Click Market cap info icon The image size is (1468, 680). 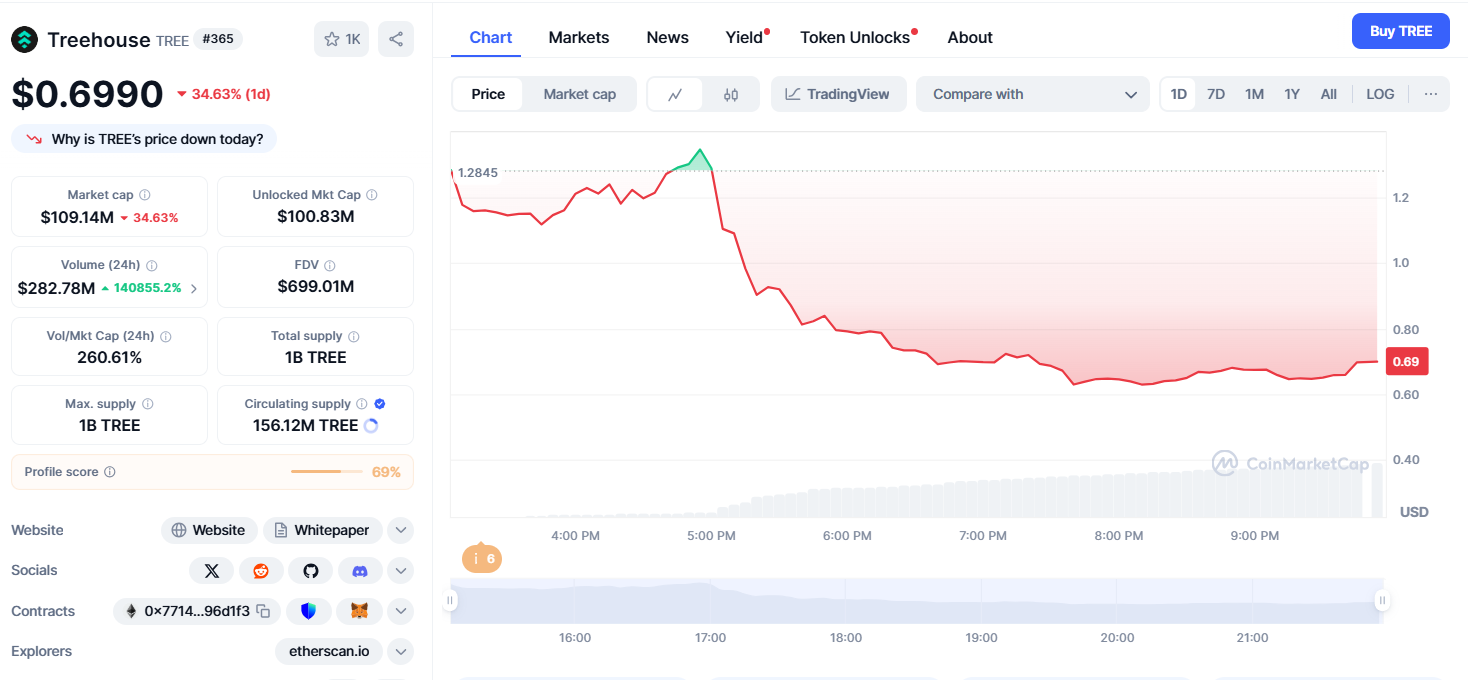[x=145, y=195]
